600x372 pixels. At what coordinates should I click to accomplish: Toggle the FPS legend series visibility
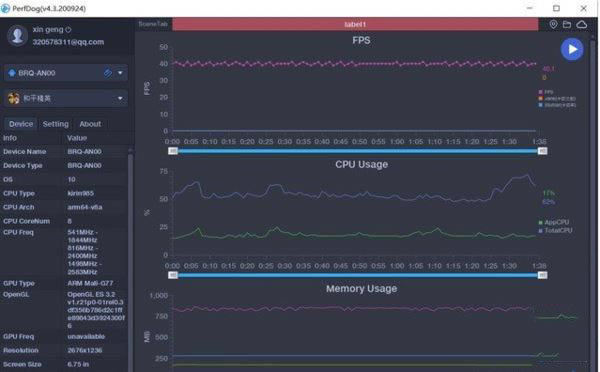[546, 92]
